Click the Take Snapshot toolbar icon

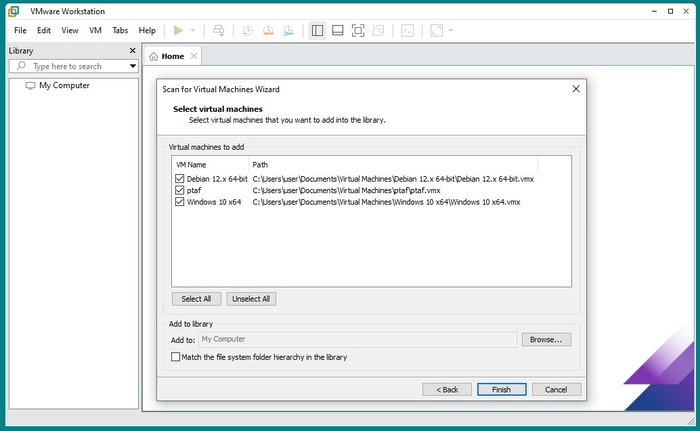pyautogui.click(x=247, y=30)
